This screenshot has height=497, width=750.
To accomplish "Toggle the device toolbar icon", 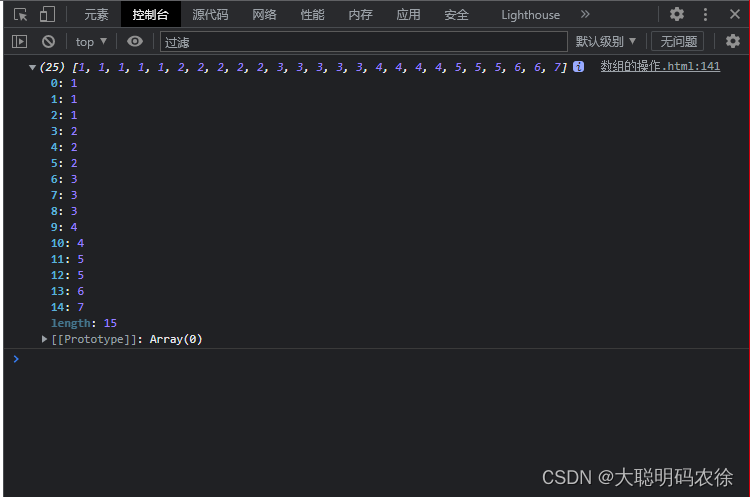I will [x=47, y=14].
